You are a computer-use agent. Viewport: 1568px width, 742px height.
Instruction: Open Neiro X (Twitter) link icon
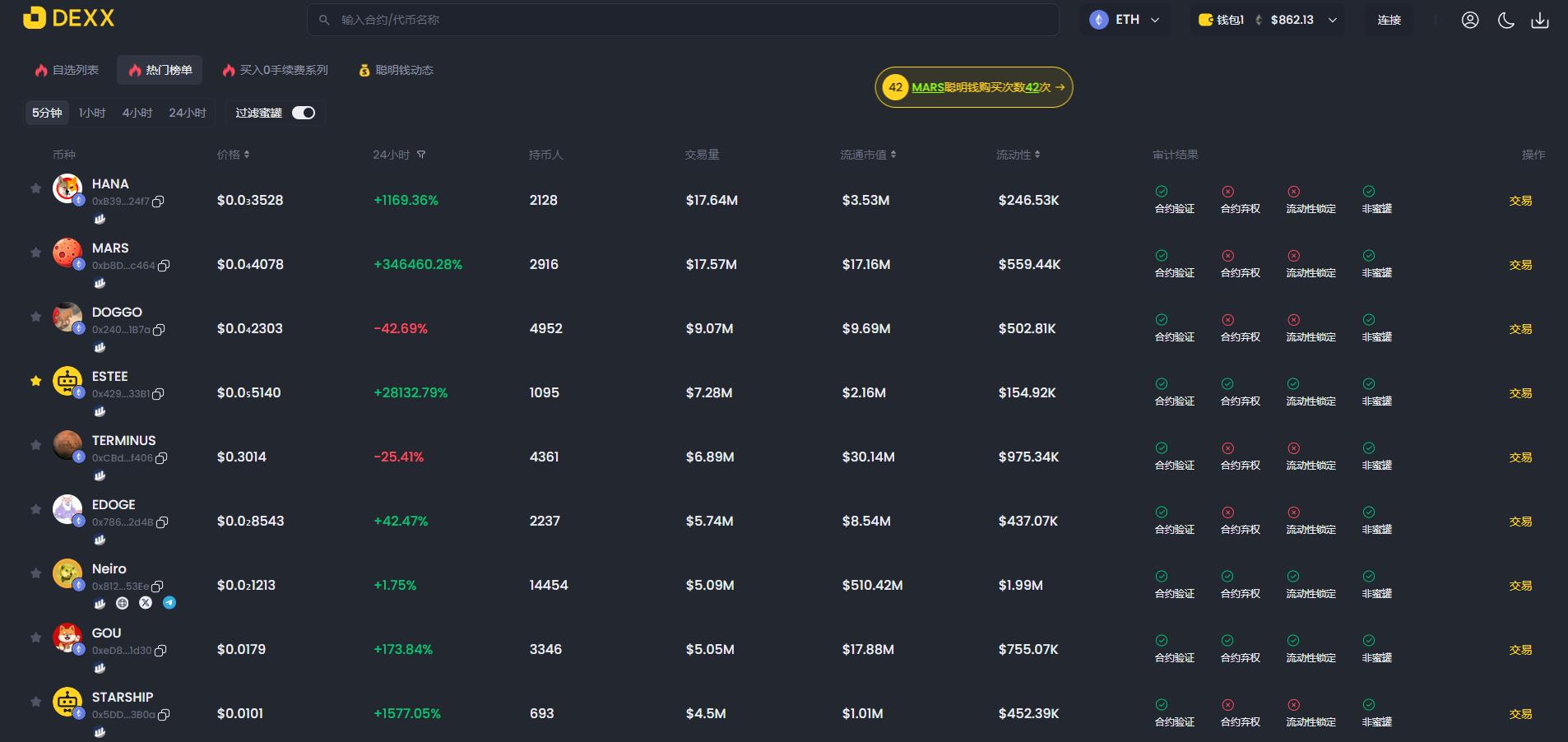146,603
